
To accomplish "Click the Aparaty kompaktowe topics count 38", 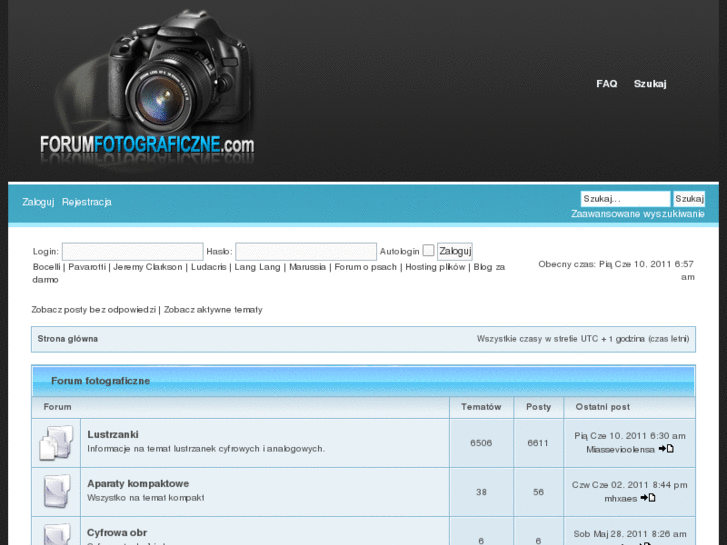I will (481, 492).
